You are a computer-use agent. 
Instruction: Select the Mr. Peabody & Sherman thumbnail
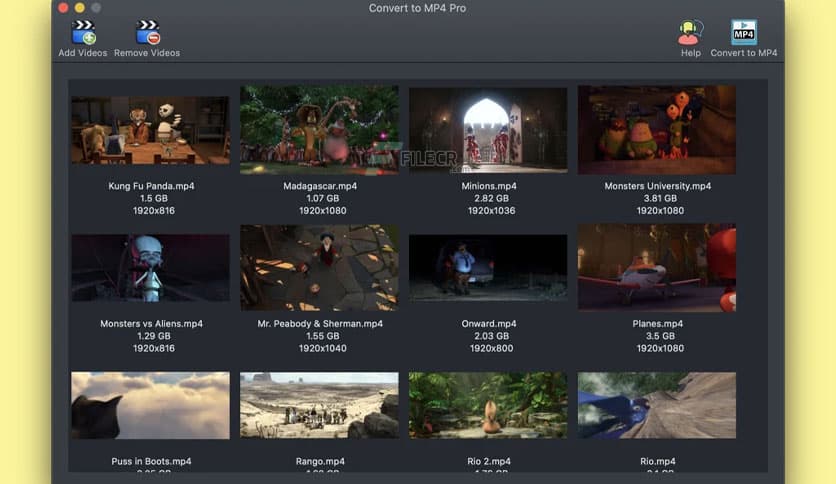[x=319, y=268]
